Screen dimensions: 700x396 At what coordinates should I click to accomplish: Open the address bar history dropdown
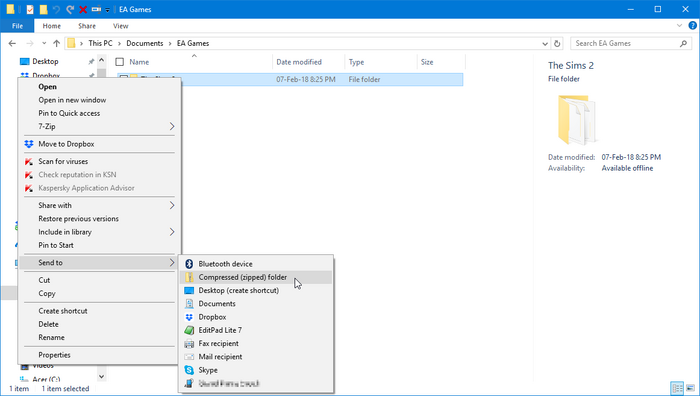point(545,44)
